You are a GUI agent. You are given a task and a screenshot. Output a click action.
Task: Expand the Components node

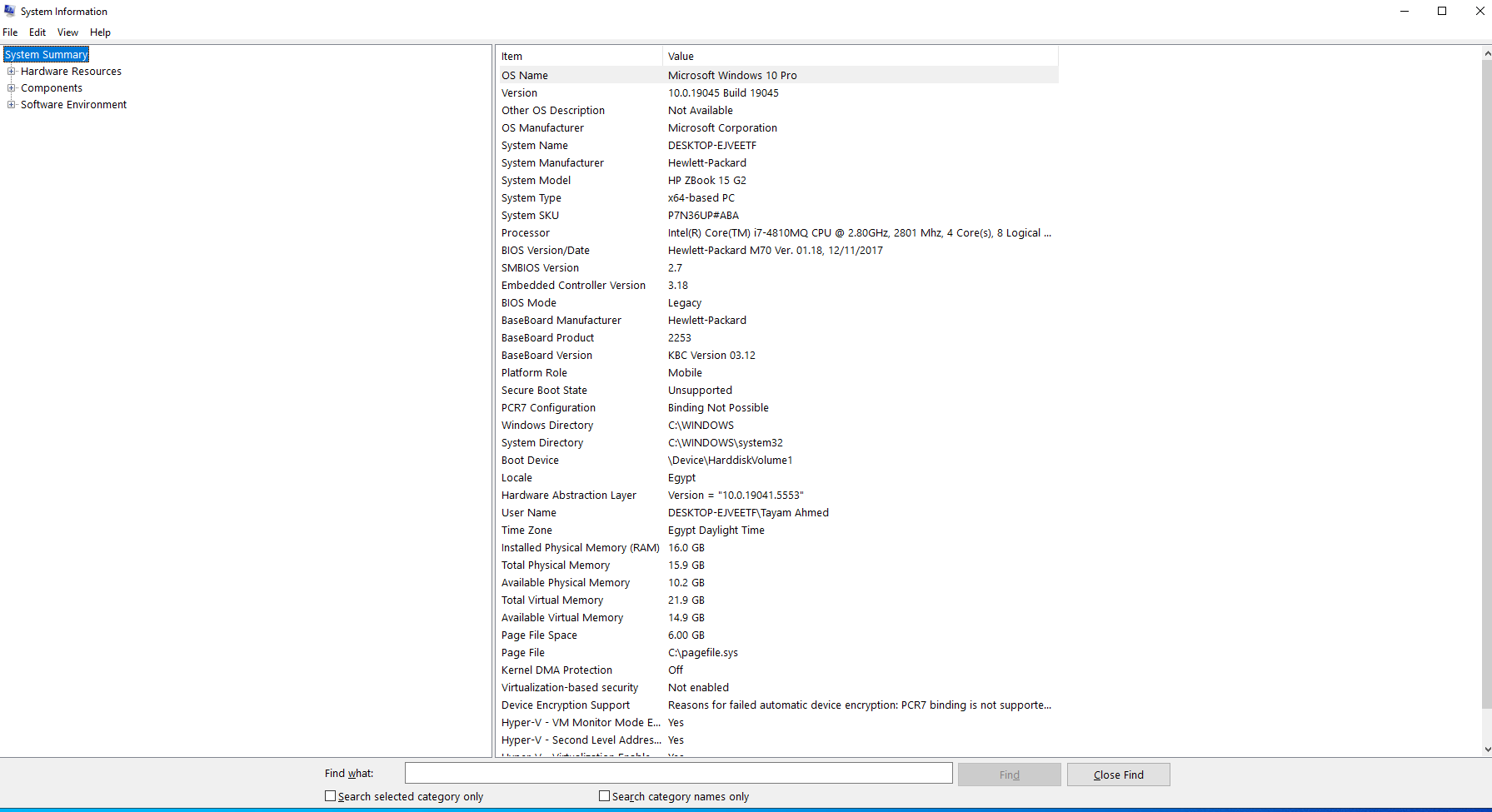tap(12, 87)
